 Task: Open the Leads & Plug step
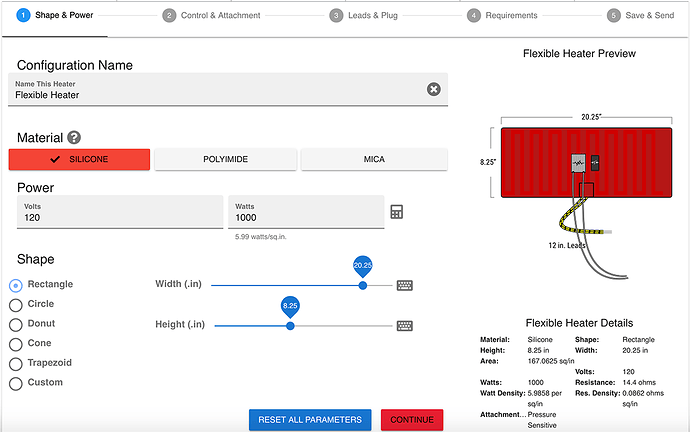coord(372,15)
